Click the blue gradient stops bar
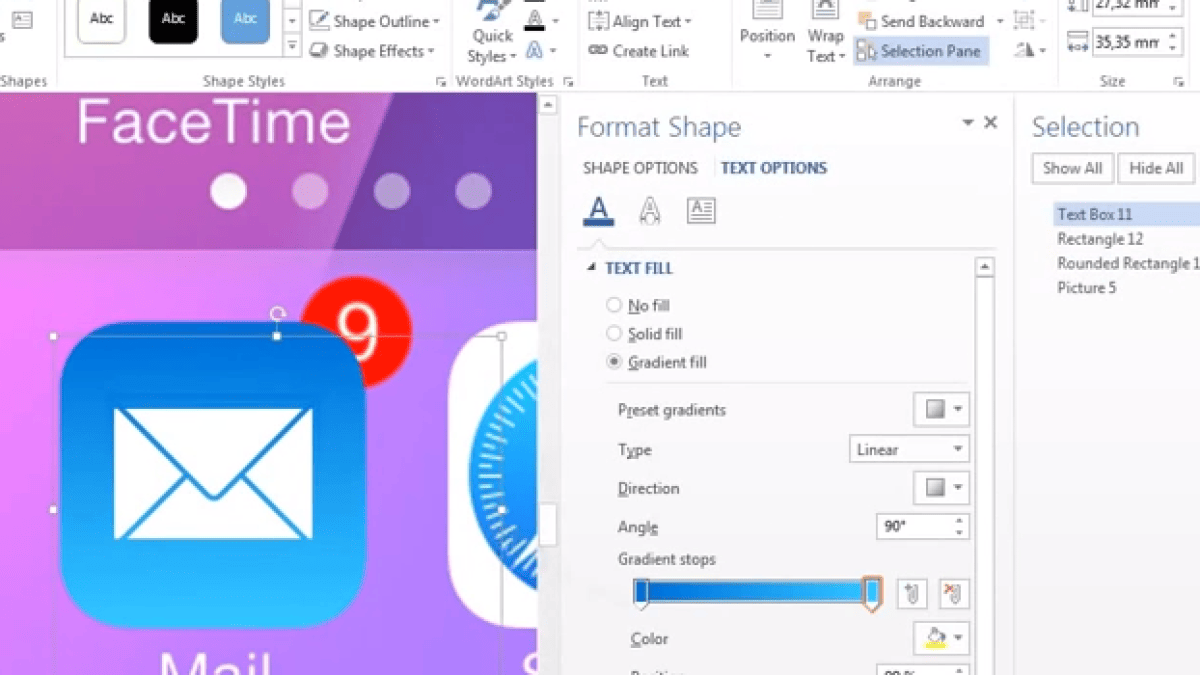This screenshot has height=675, width=1200. coord(756,592)
